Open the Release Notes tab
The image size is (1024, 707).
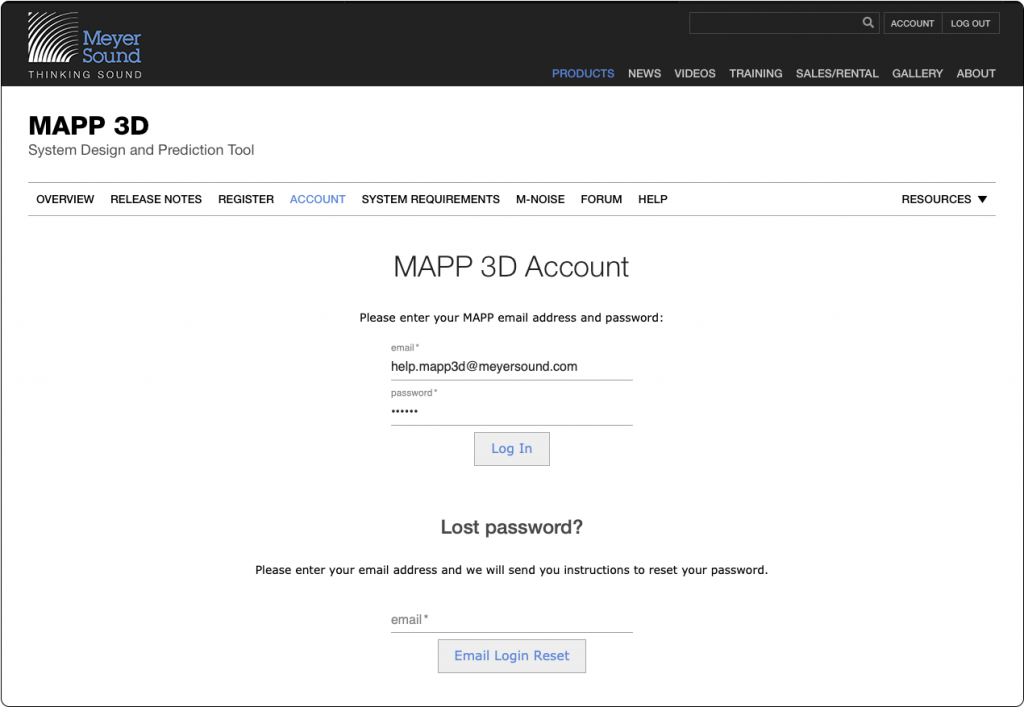[x=156, y=199]
